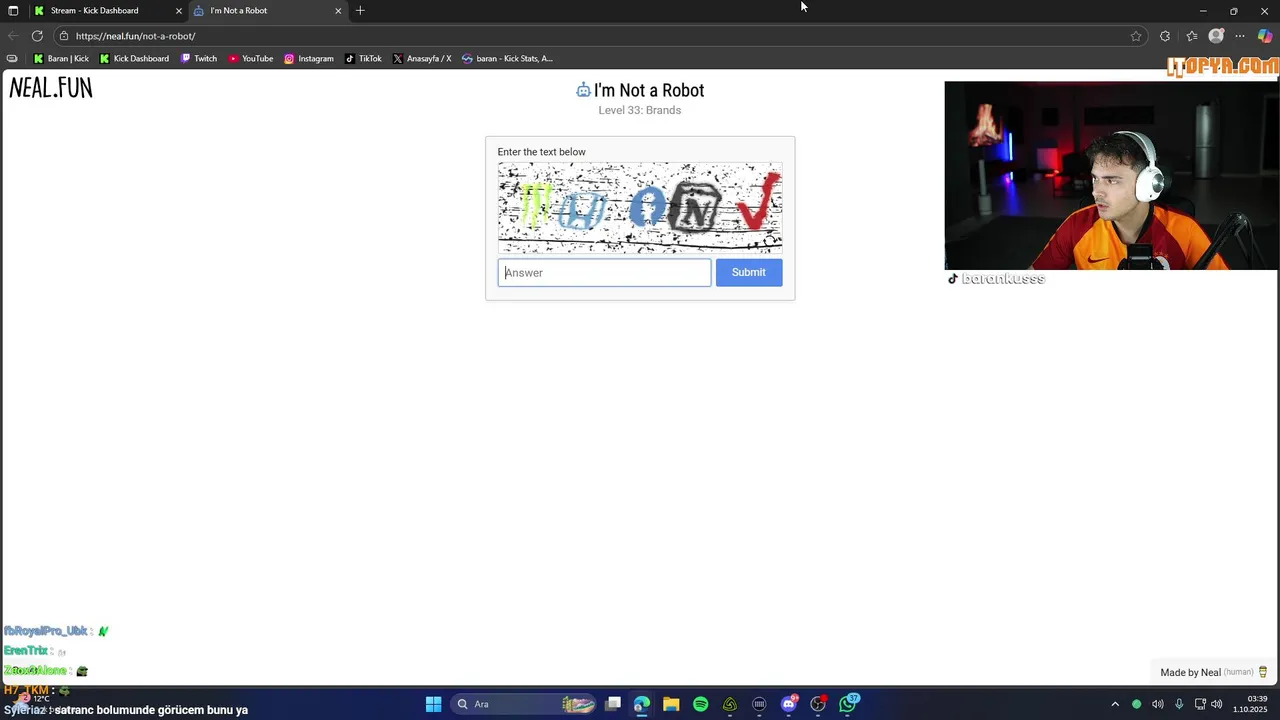This screenshot has height=720, width=1280.
Task: Open Microsoft Edge from the taskbar
Action: 642,704
